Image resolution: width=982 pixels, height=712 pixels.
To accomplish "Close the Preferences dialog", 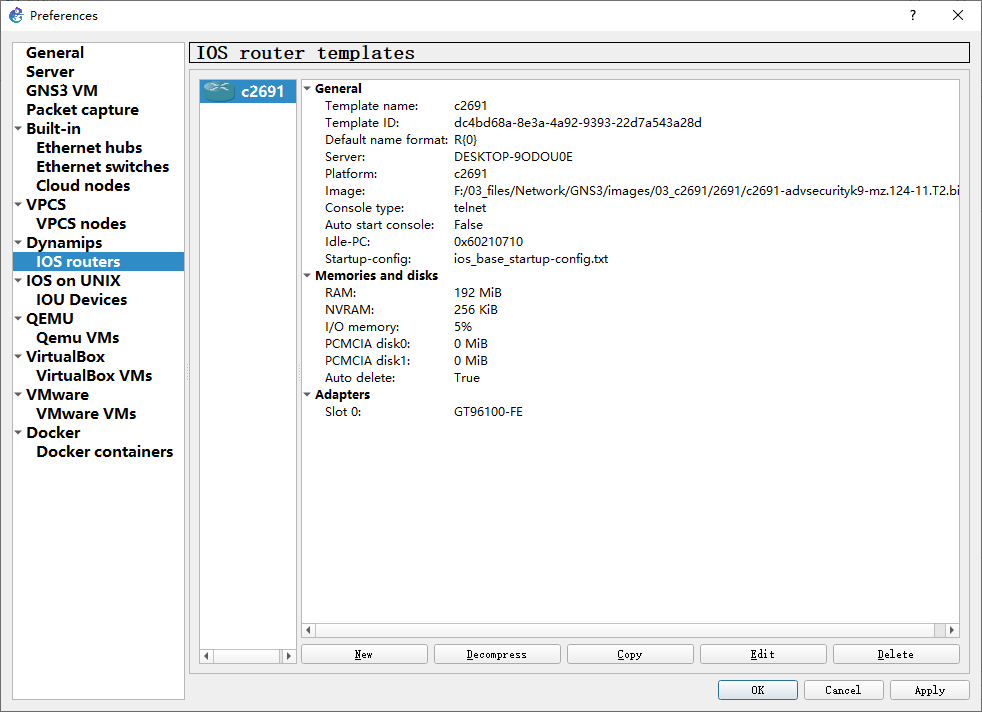I will [x=958, y=15].
